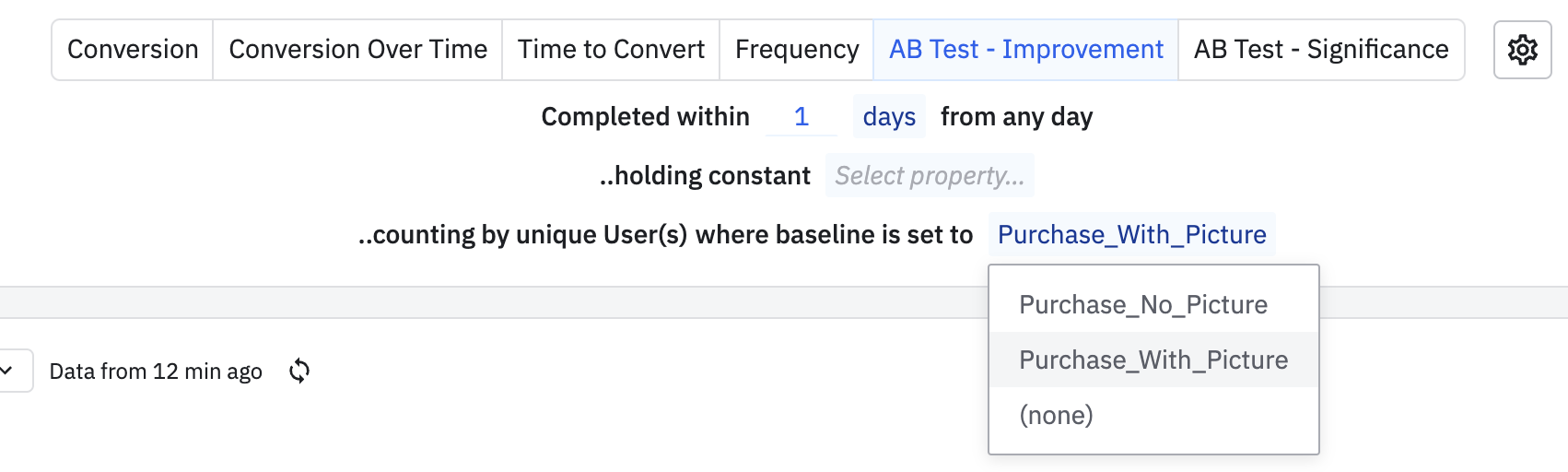The height and width of the screenshot is (472, 1568).
Task: Select AB Test - Improvement tab
Action: [1025, 50]
